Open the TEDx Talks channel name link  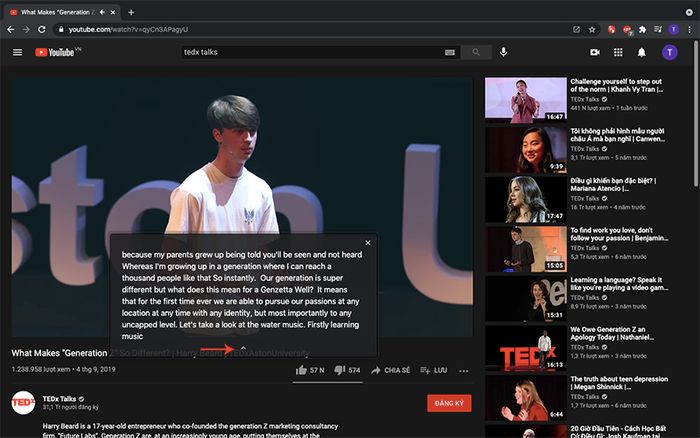pyautogui.click(x=59, y=399)
